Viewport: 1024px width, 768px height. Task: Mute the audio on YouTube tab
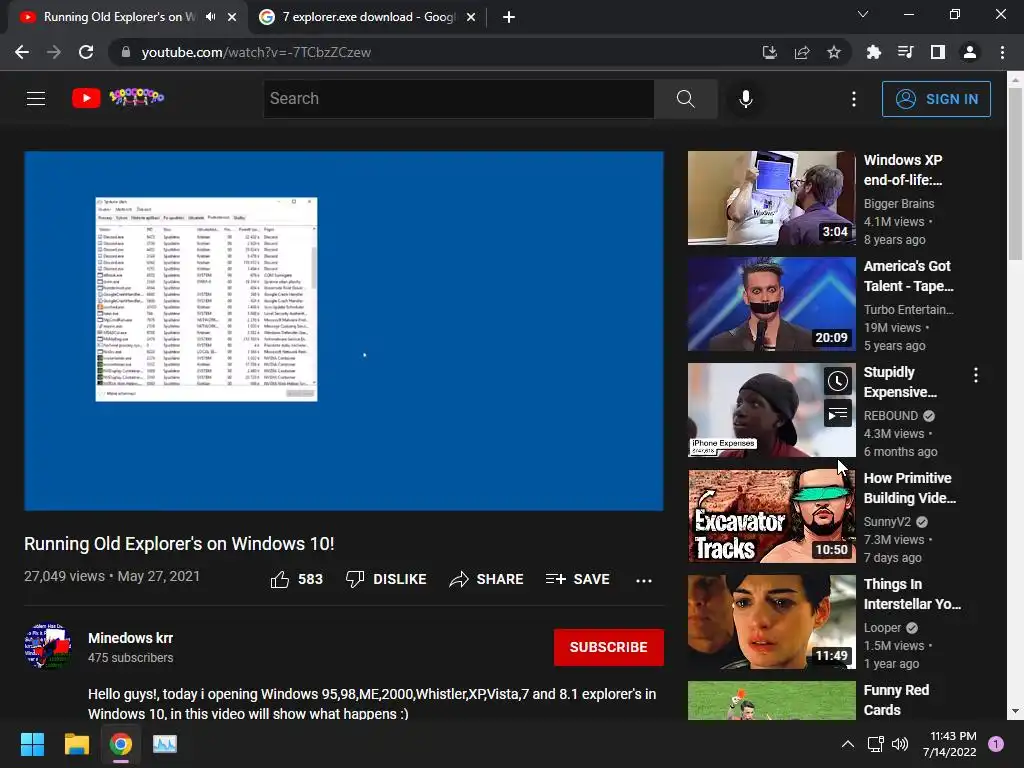210,17
